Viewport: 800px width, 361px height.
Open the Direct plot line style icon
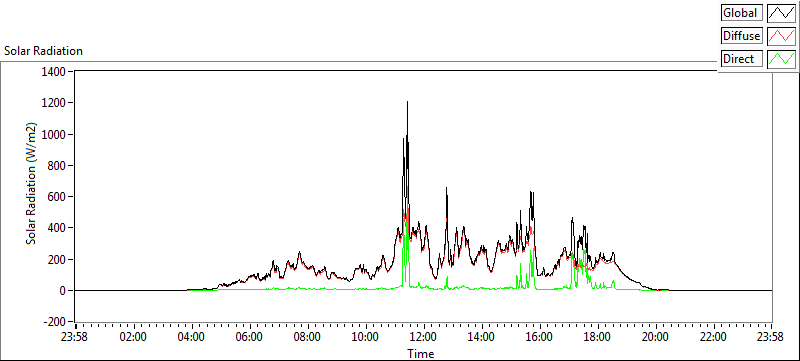click(781, 59)
